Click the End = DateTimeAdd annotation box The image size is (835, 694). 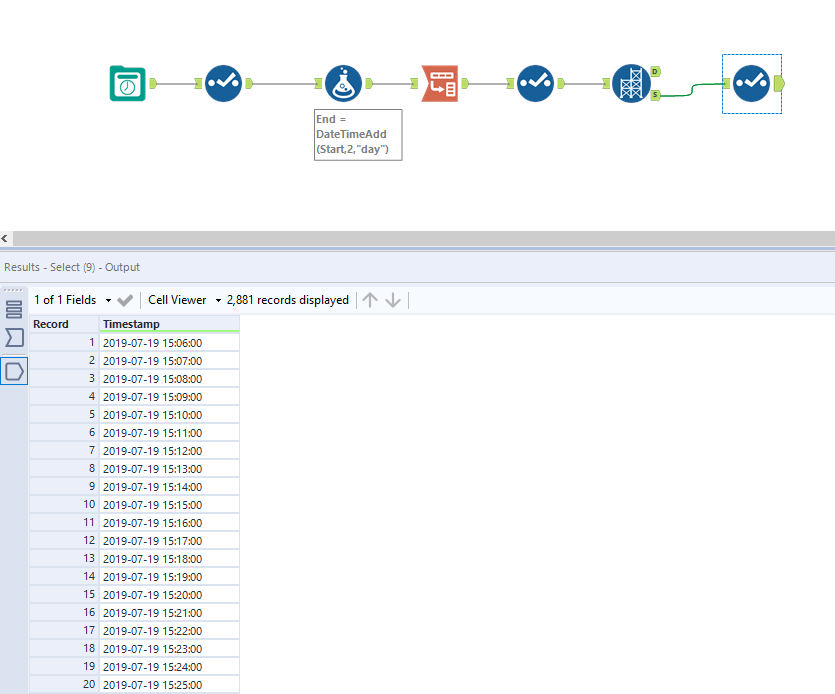[x=358, y=135]
